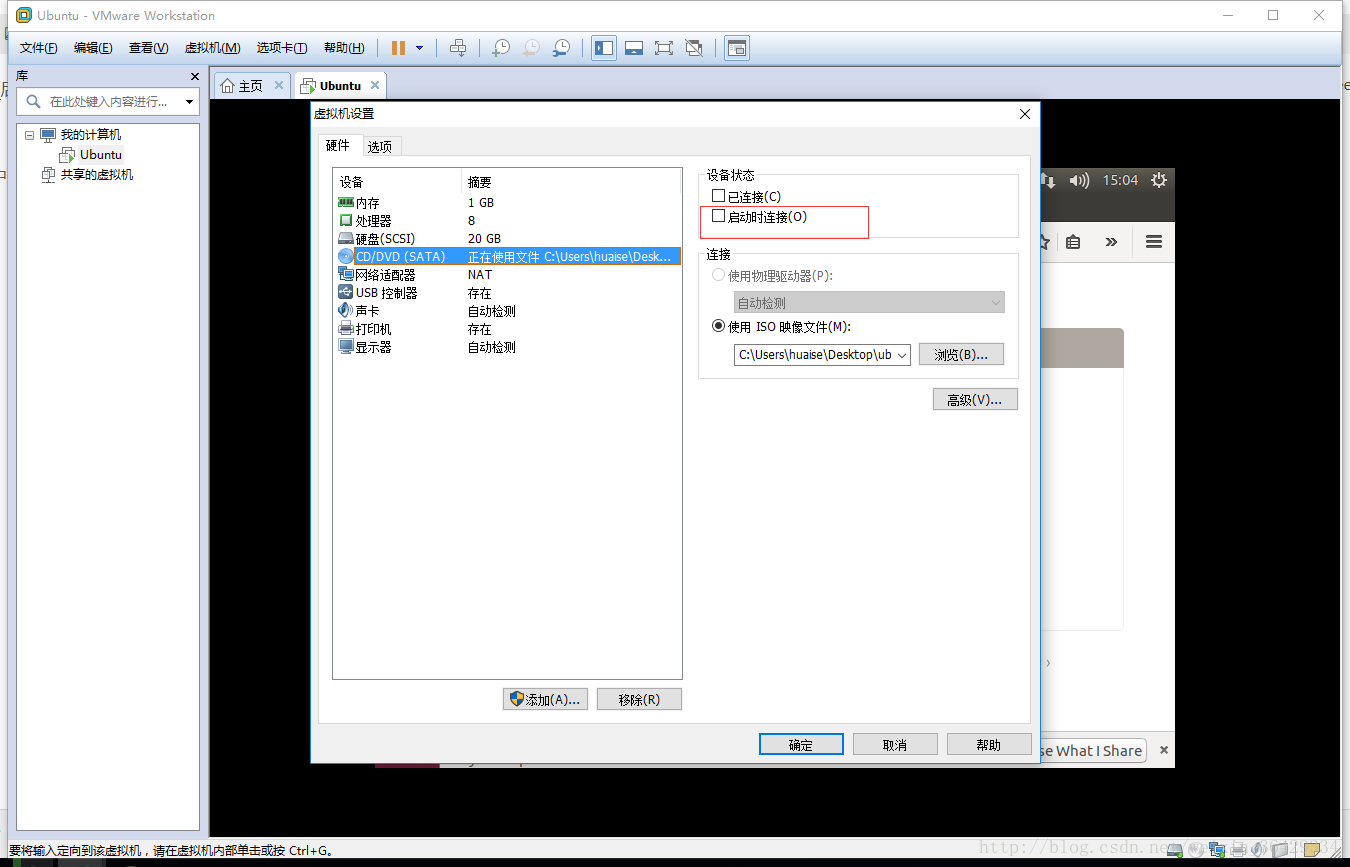This screenshot has width=1350, height=867.
Task: Select the CD/DVD (SATA) device row
Action: 507,257
